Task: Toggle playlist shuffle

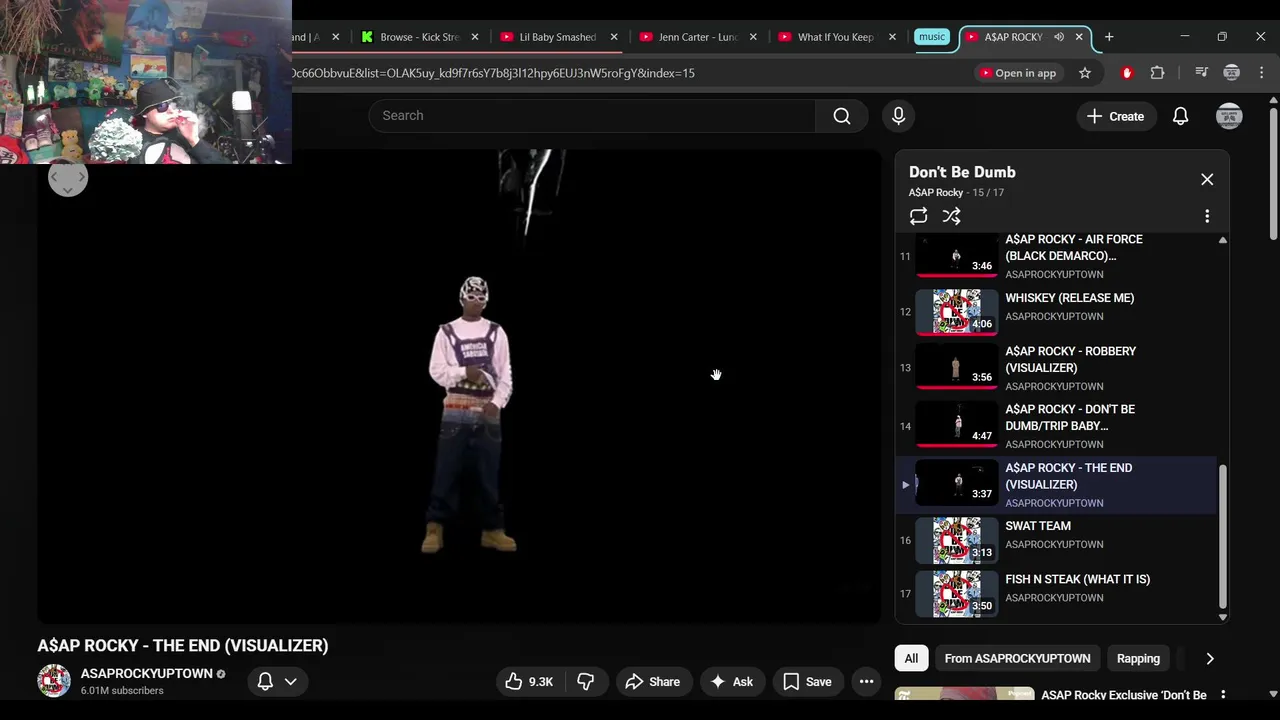Action: (951, 216)
